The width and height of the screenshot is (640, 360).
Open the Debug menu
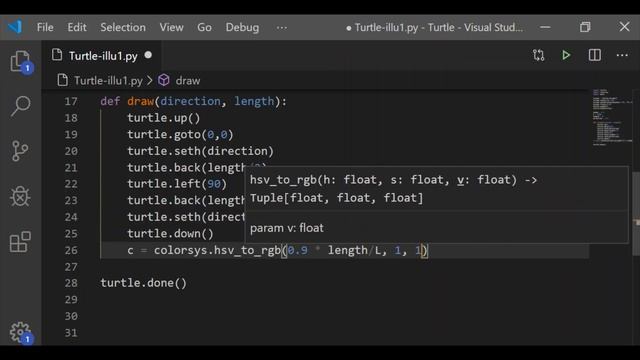[242, 27]
